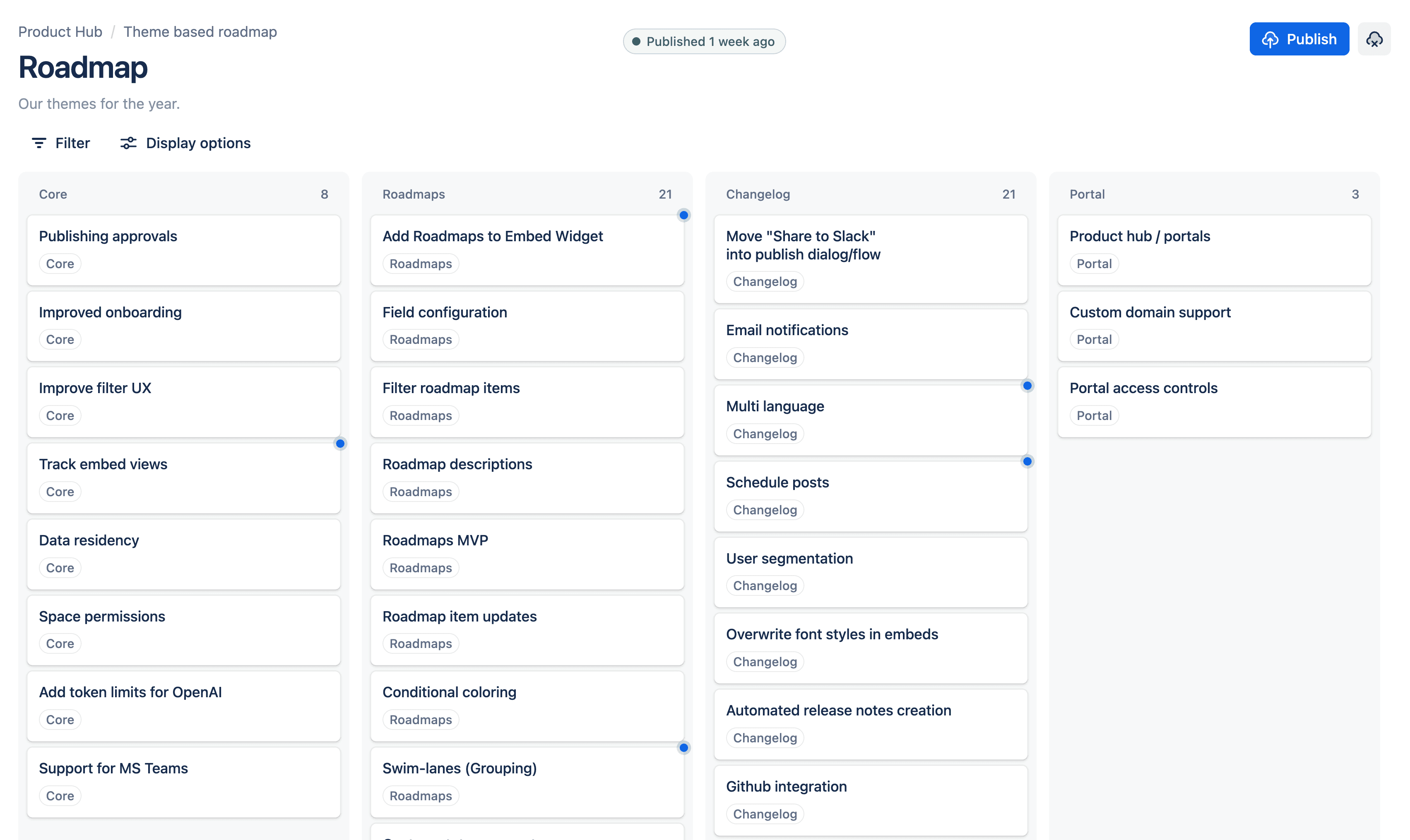Click blue dot on Add Roadmaps to Embed Widget card

(683, 215)
